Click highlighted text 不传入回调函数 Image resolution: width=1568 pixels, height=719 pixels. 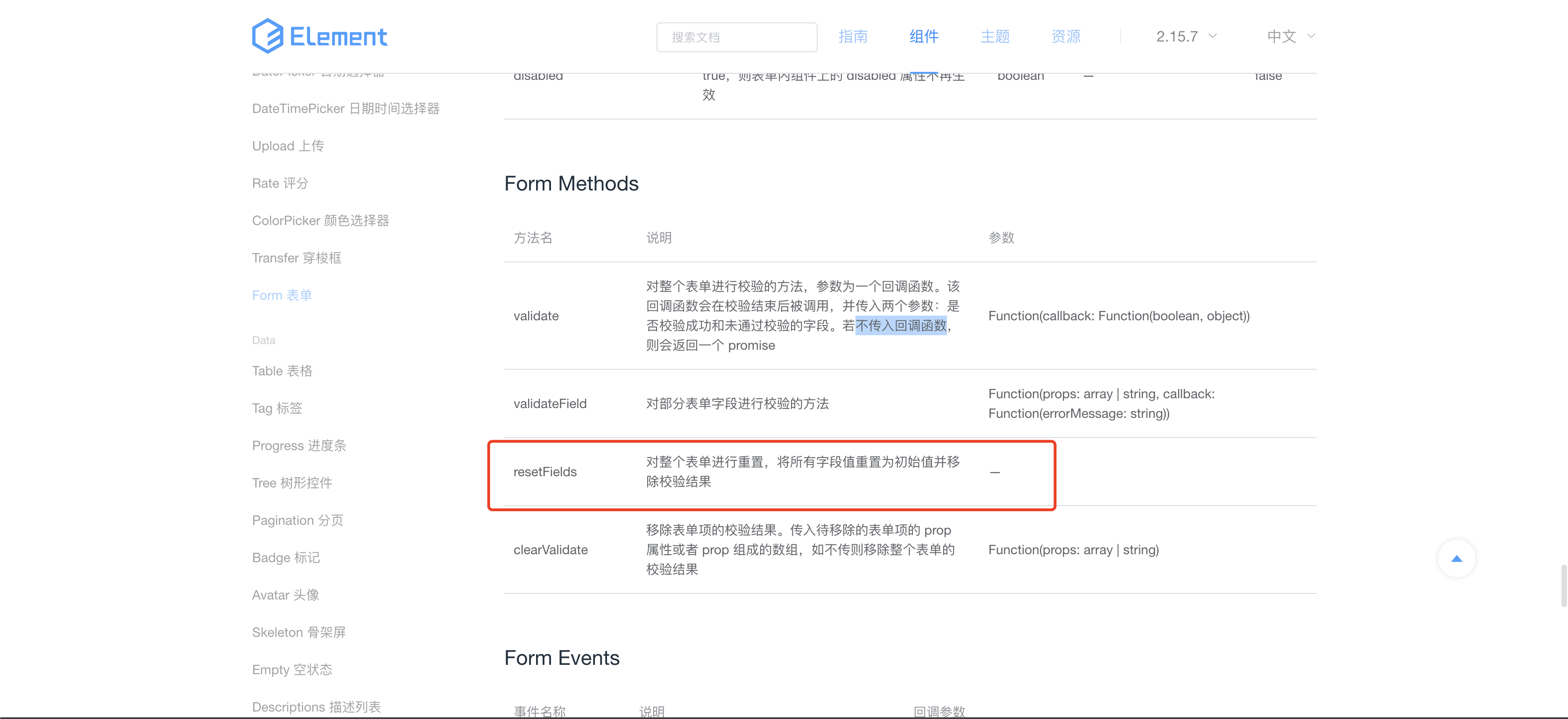pyautogui.click(x=901, y=326)
